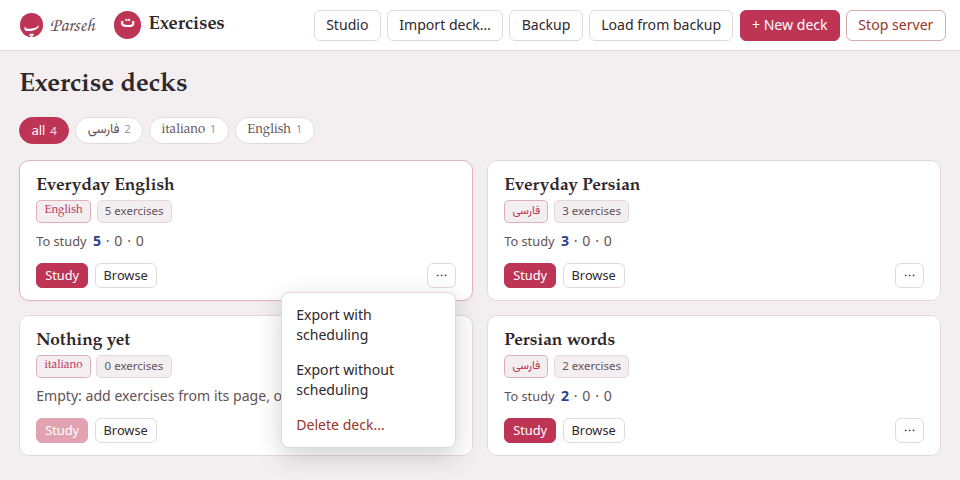Click '0 exercises' badge

(133, 366)
